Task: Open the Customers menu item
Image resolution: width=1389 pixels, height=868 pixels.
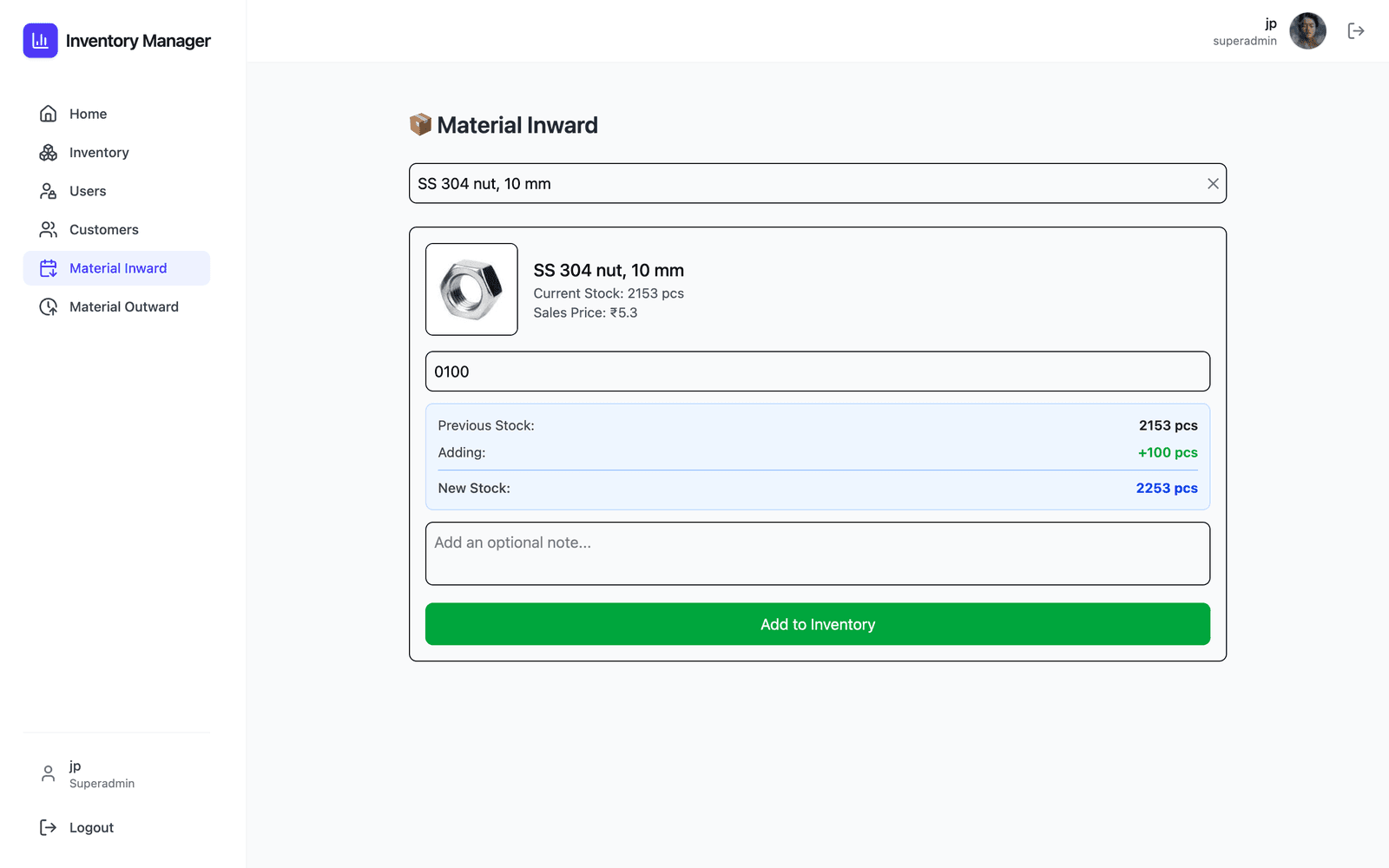Action: point(116,230)
